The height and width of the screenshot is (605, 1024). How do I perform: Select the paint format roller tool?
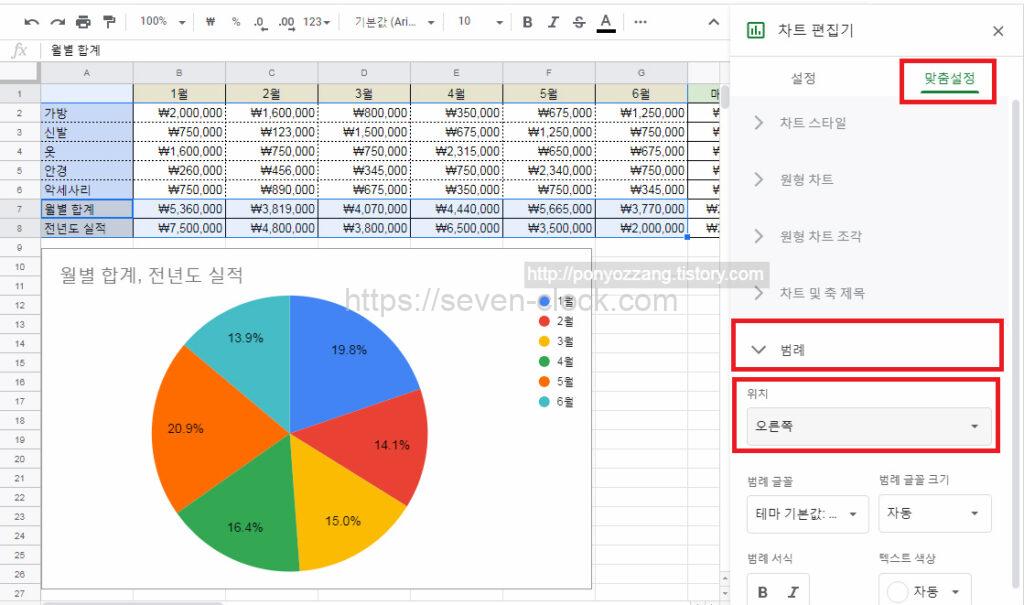pos(109,21)
